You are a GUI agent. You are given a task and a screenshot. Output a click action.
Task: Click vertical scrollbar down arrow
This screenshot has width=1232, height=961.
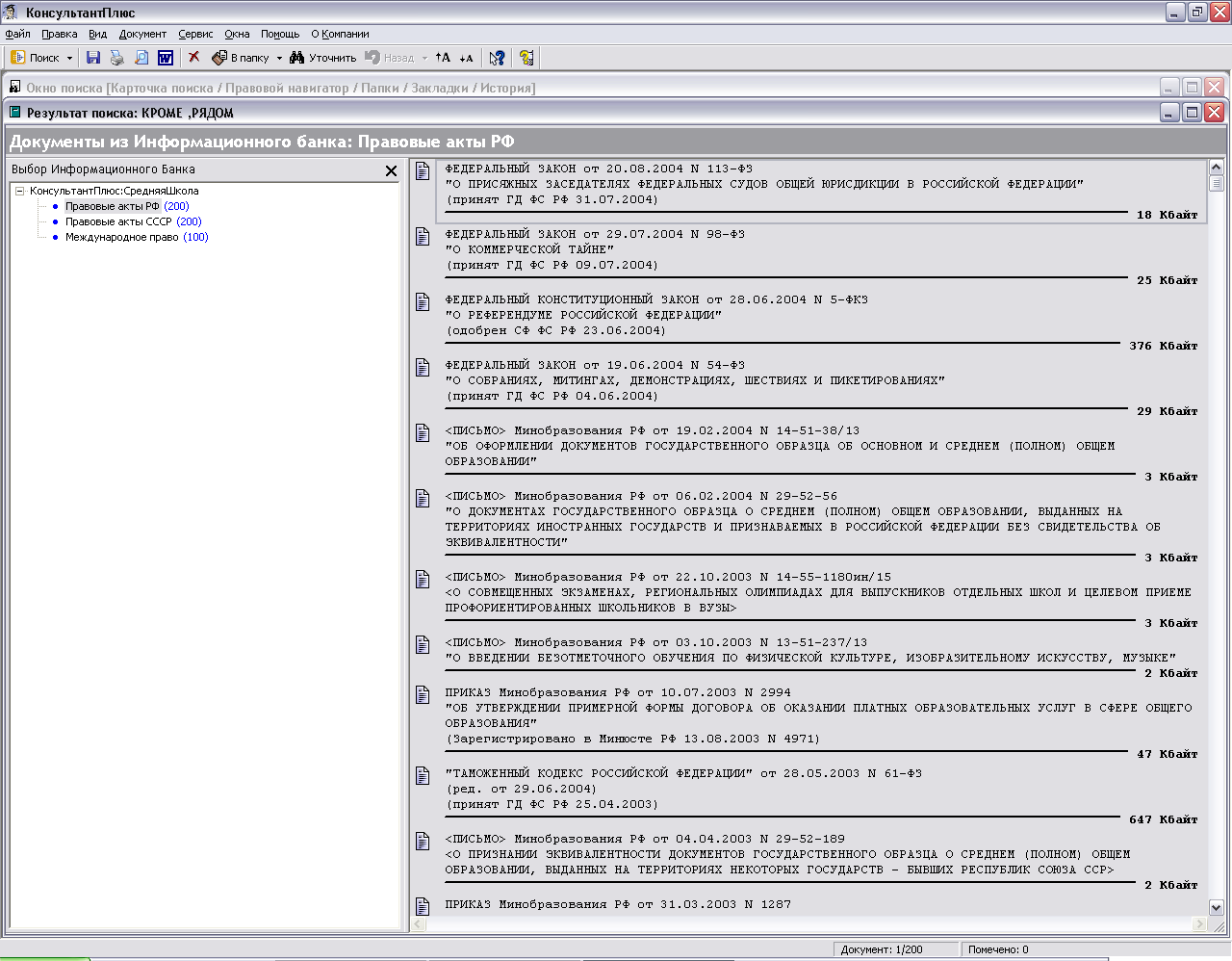pos(1216,907)
